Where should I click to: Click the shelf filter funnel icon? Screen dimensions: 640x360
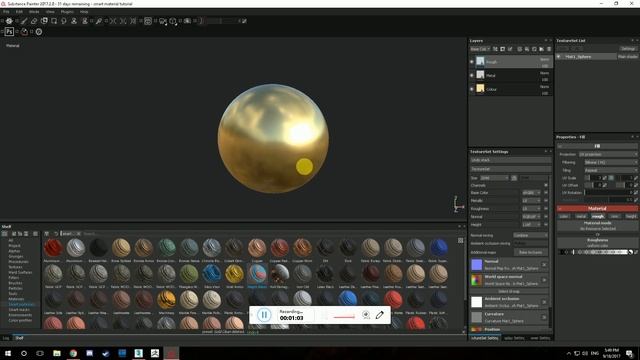(x=47, y=234)
